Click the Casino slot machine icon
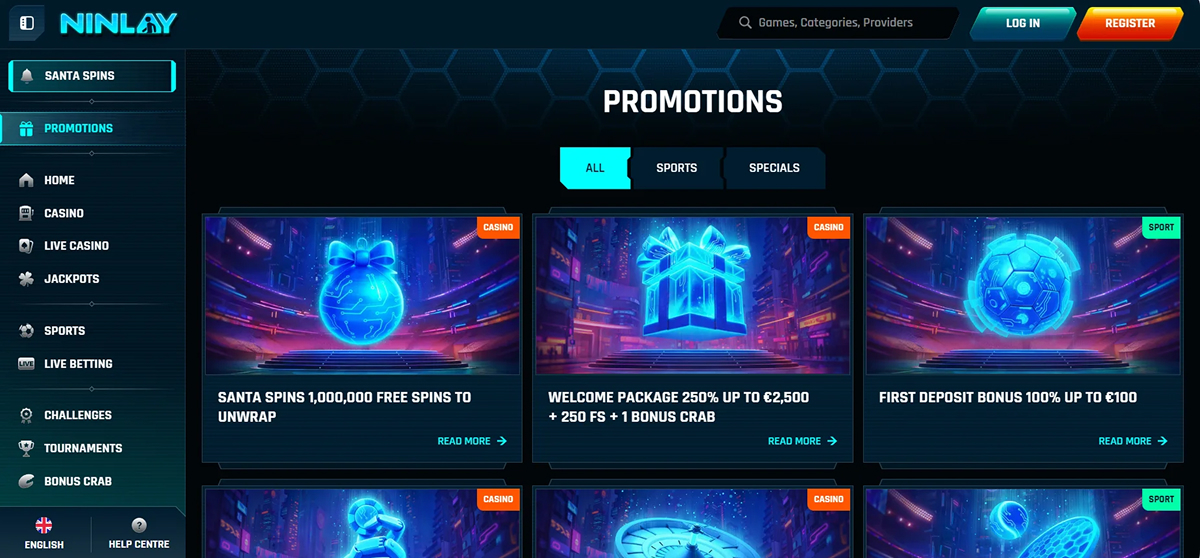Screen dimensions: 1200x558 point(26,213)
